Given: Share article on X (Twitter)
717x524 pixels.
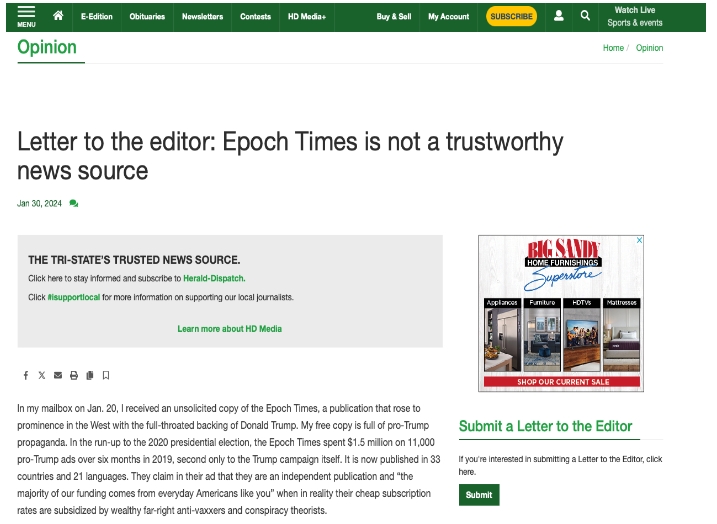Looking at the screenshot, I should click(x=42, y=375).
